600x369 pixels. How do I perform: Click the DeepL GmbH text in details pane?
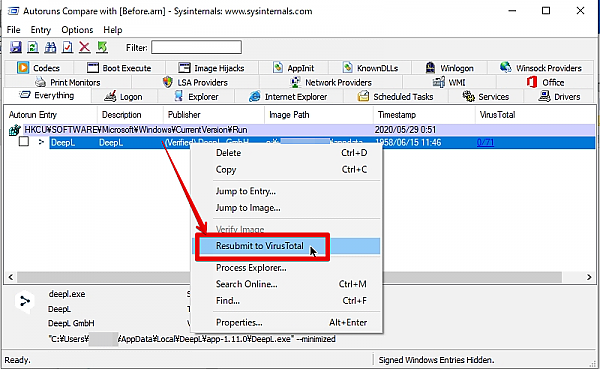pyautogui.click(x=71, y=323)
